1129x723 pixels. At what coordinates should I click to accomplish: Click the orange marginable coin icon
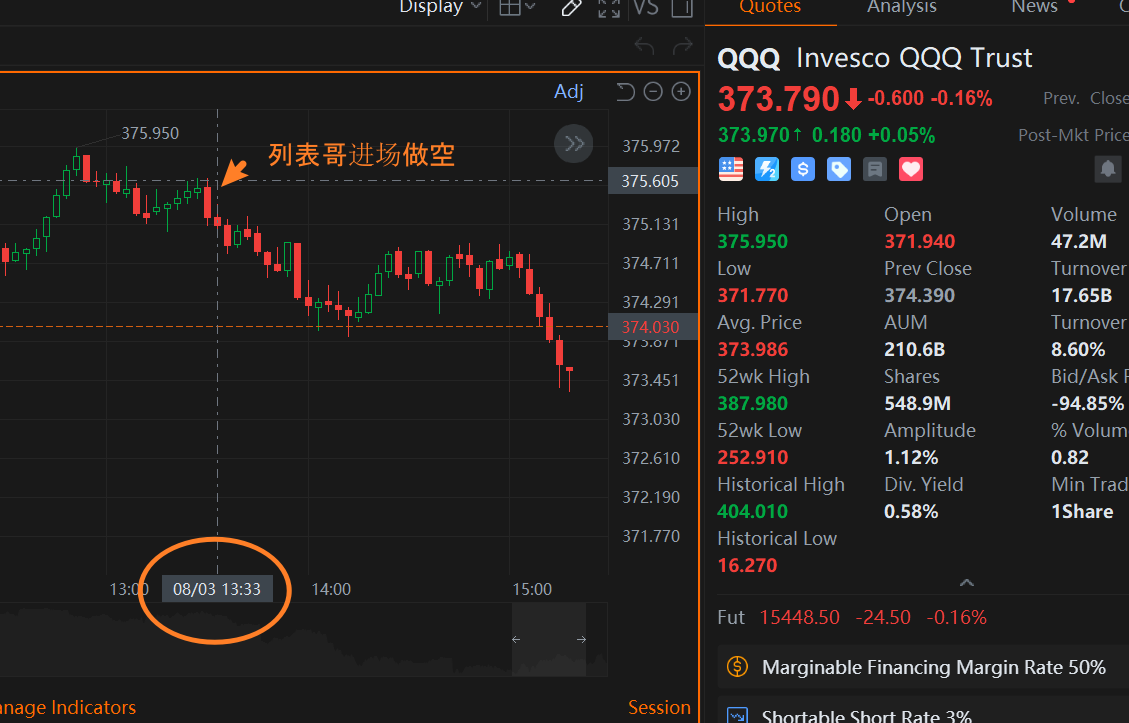click(x=737, y=667)
